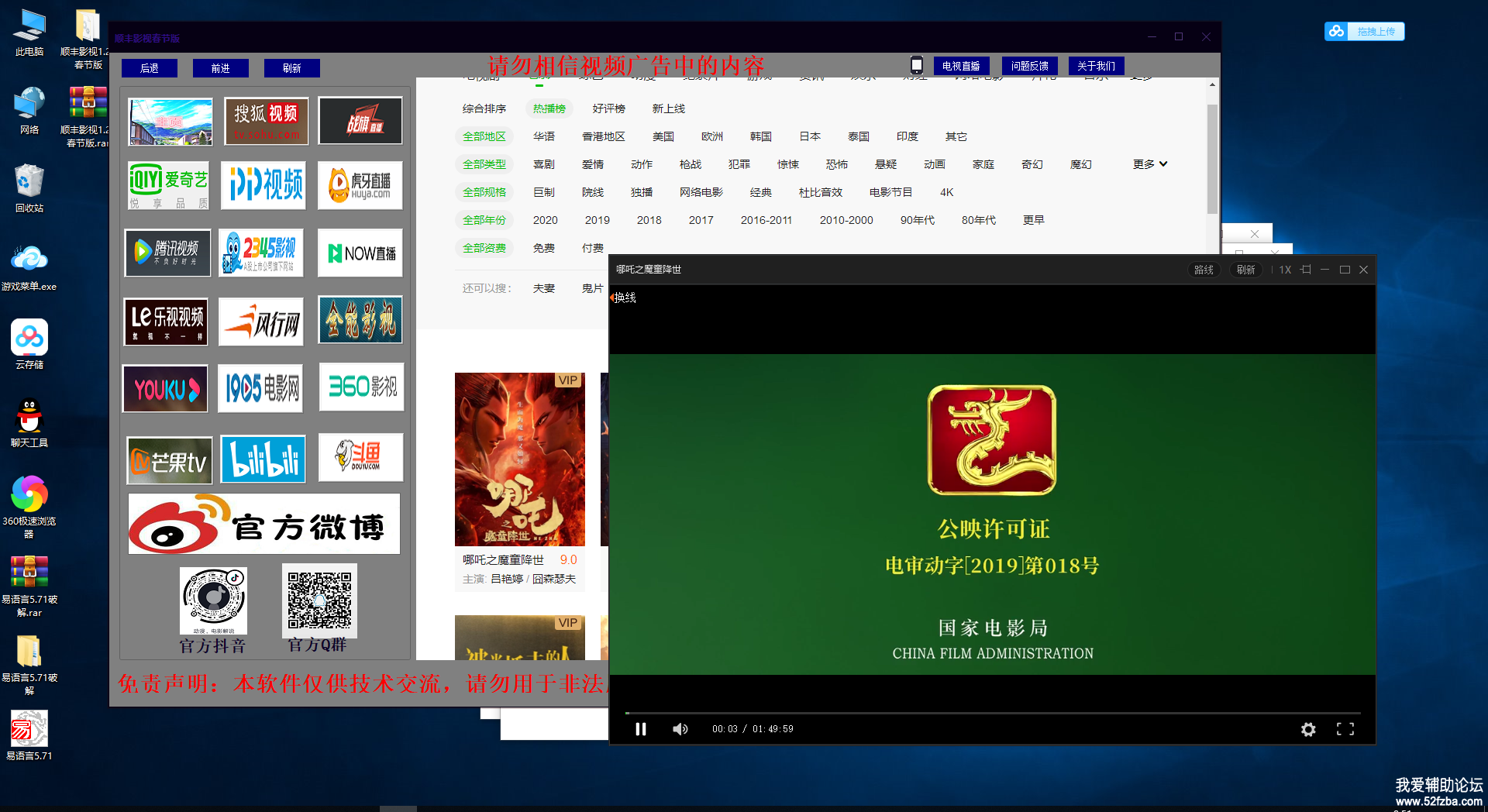The width and height of the screenshot is (1488, 812).
Task: Expand 更多 genre categories
Action: point(1150,164)
